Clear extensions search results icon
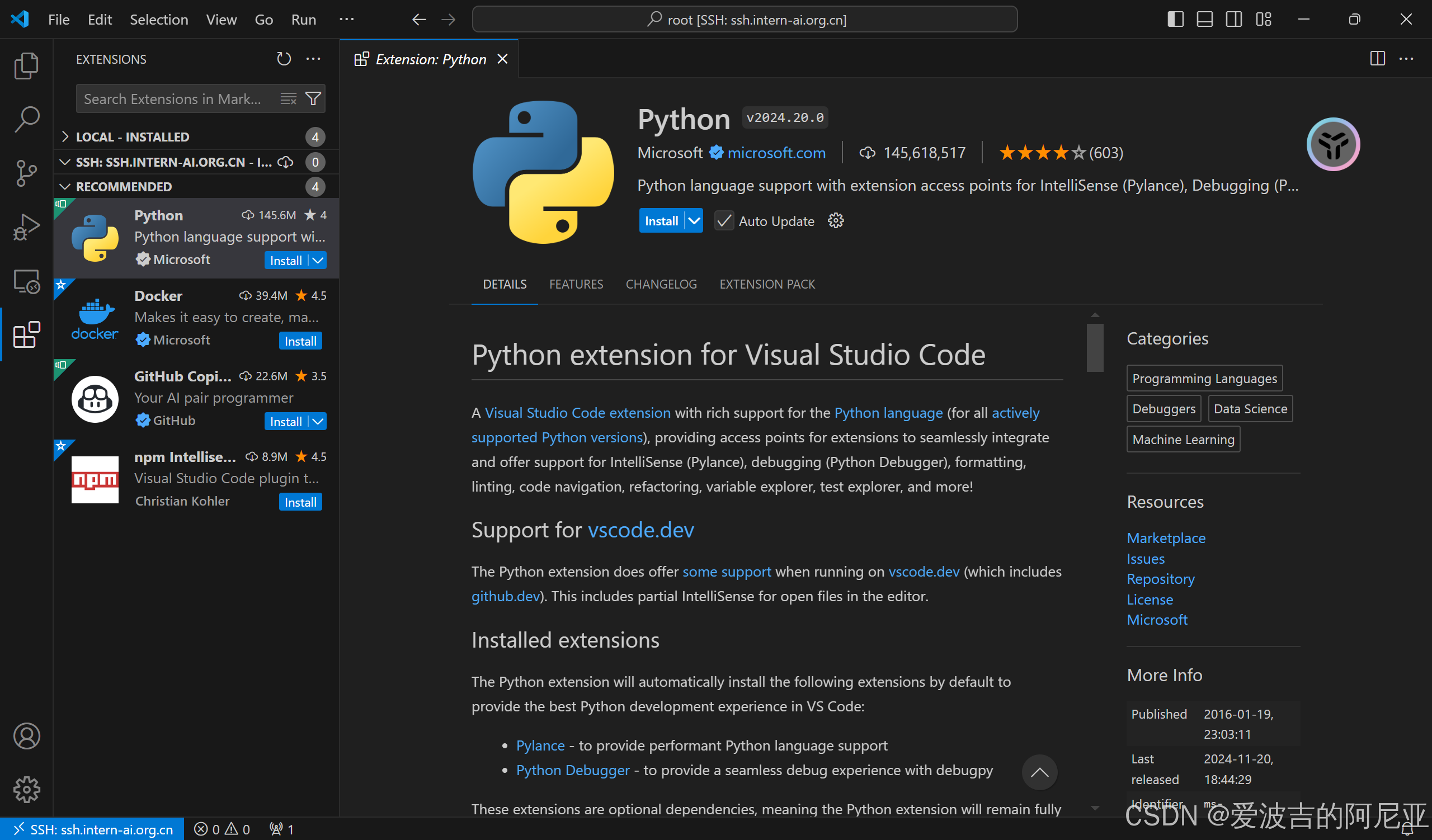Screen dimensions: 1432x840 coord(288,99)
